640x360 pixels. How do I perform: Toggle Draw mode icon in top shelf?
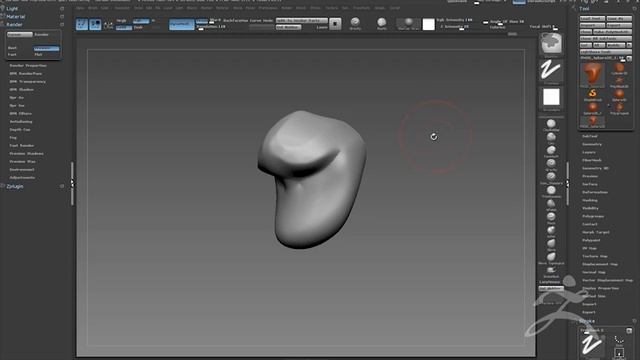95,24
